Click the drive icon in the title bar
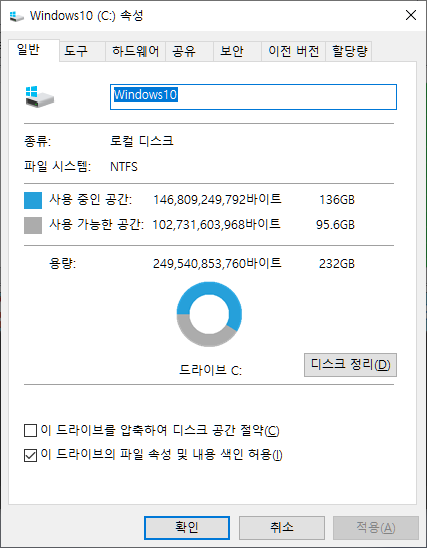Screen dimensions: 427x548 [16, 16]
